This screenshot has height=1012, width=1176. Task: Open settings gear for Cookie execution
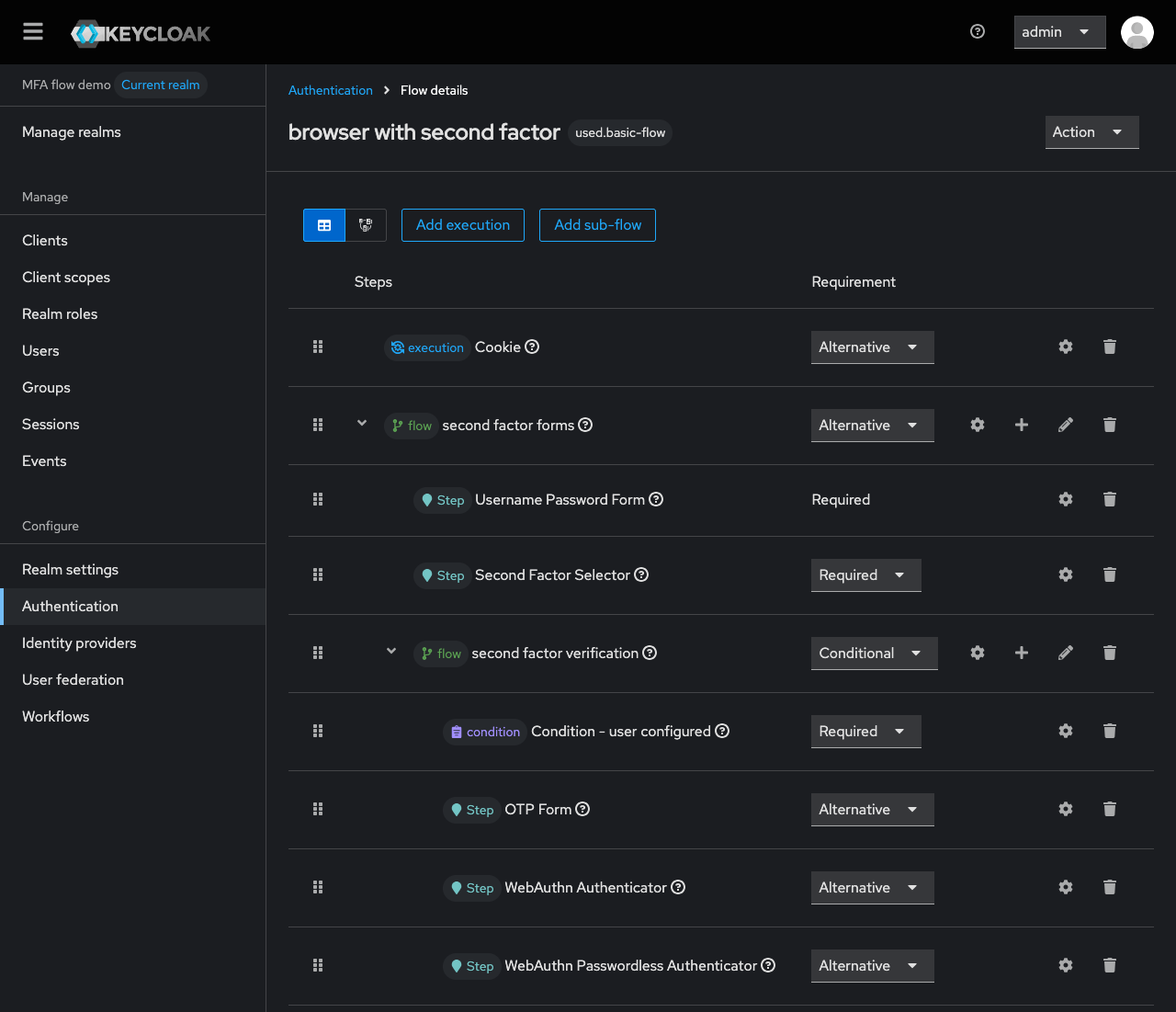[x=1066, y=347]
